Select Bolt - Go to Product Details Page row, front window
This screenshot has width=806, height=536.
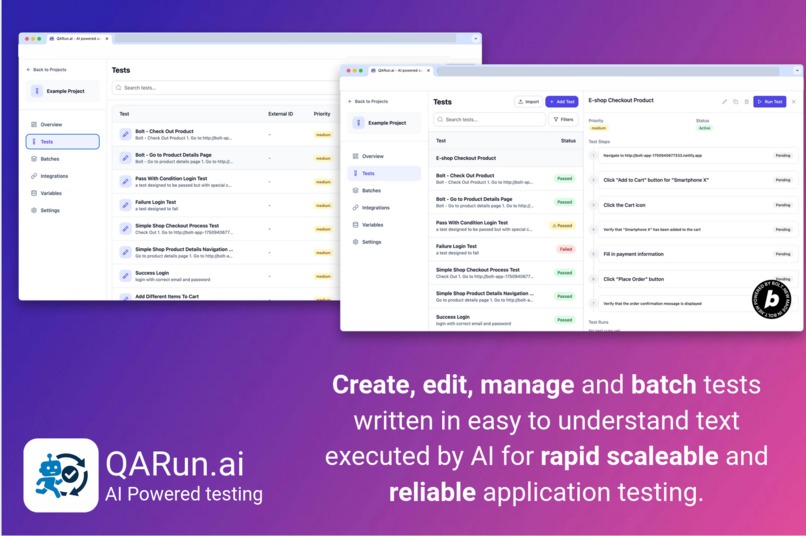[x=506, y=202]
